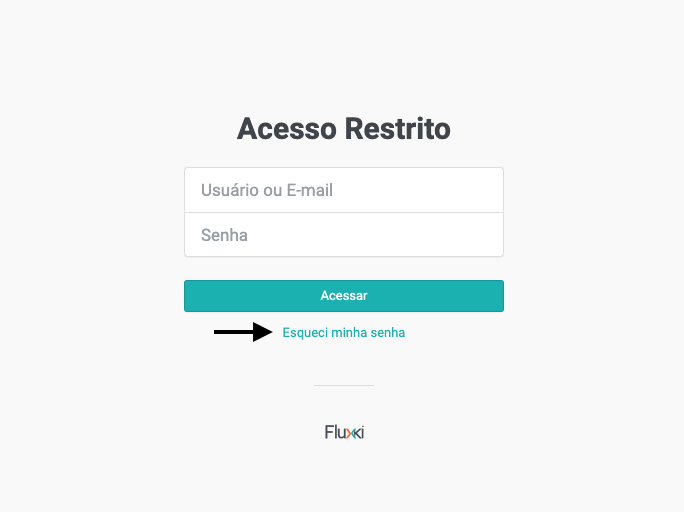Follow the forgot password link
Viewport: 684px width, 512px height.
coord(344,333)
